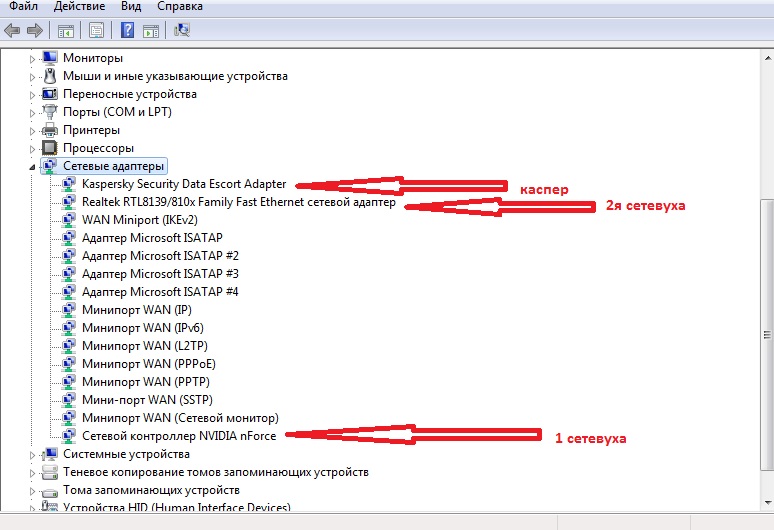Click the Мини-порт WAN (SSTP) icon

(x=69, y=400)
